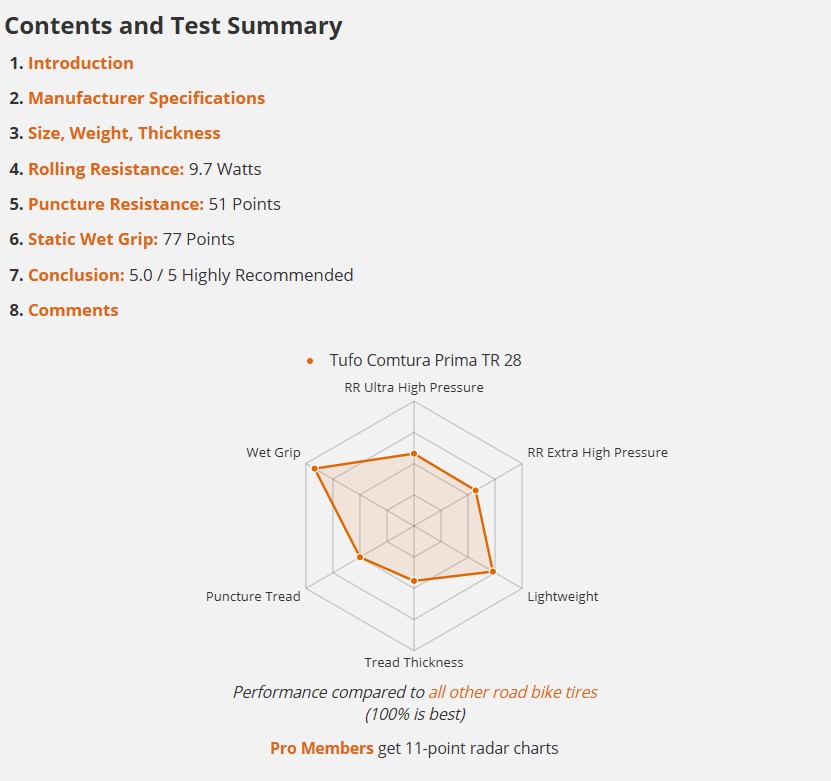Select the RR Ultra High Pressure data point
The width and height of the screenshot is (831, 781).
coord(414,454)
